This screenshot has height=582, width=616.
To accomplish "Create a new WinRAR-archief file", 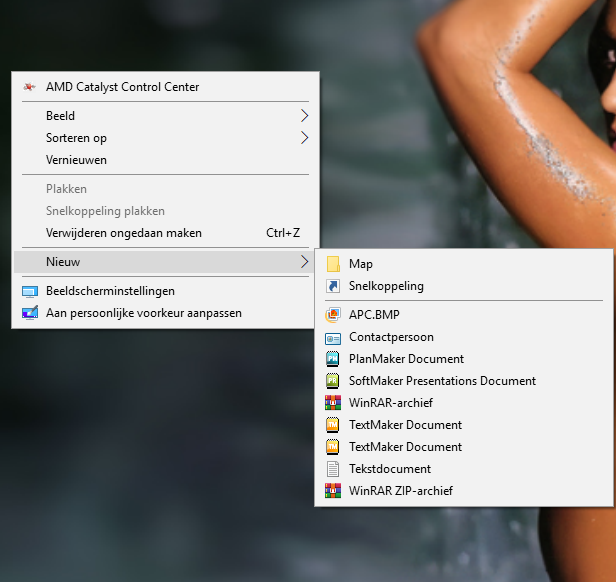I will 392,403.
